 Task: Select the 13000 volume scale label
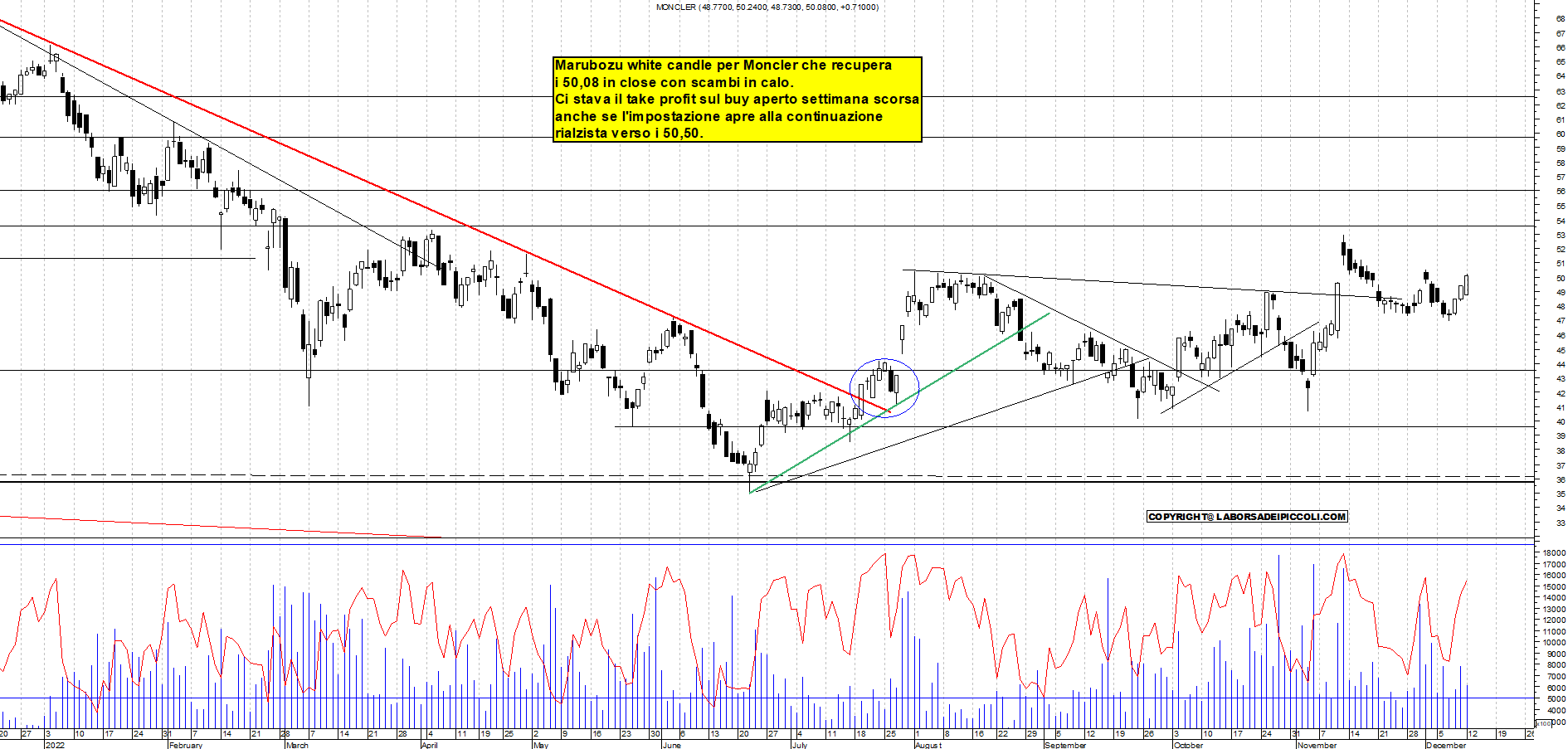click(x=1554, y=609)
